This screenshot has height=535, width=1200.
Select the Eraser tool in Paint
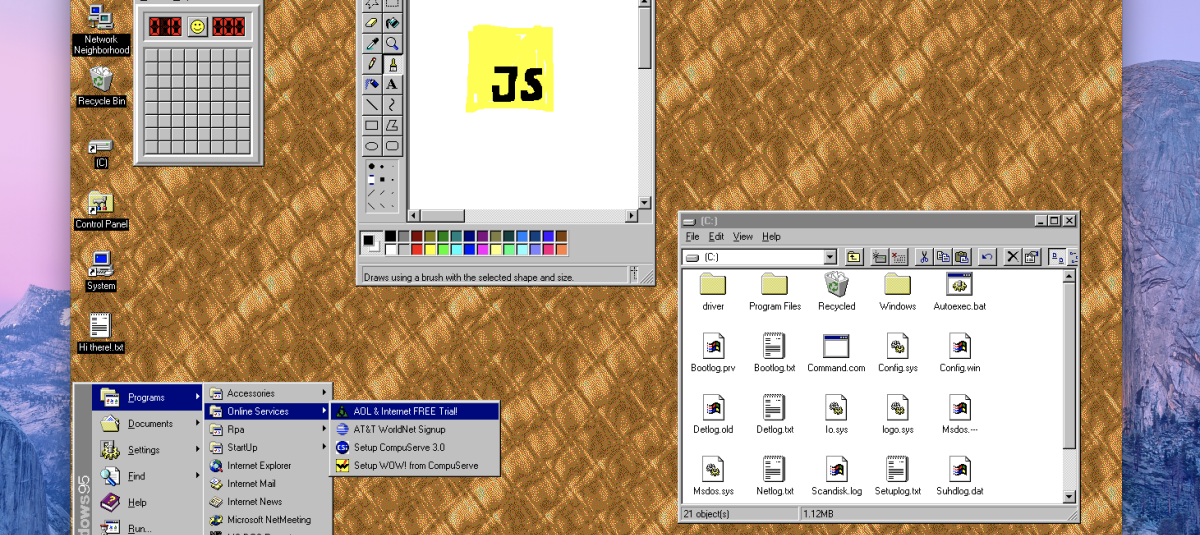point(371,22)
